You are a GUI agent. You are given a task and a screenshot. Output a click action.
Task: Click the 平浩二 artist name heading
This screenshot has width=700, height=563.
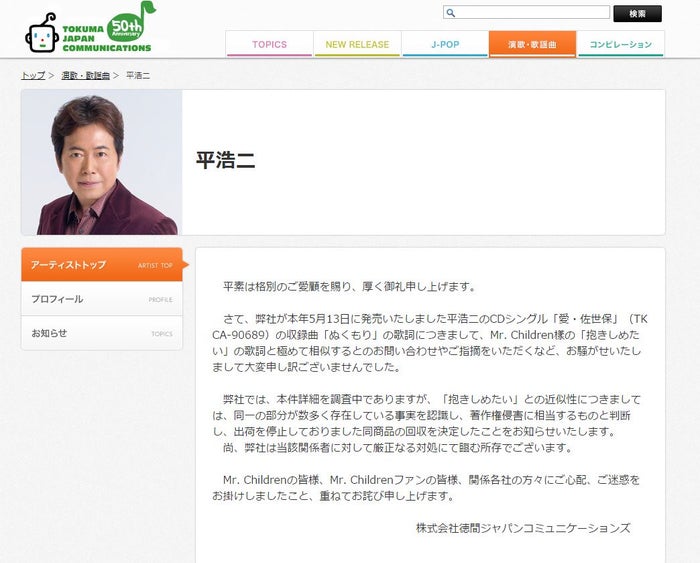pos(225,160)
